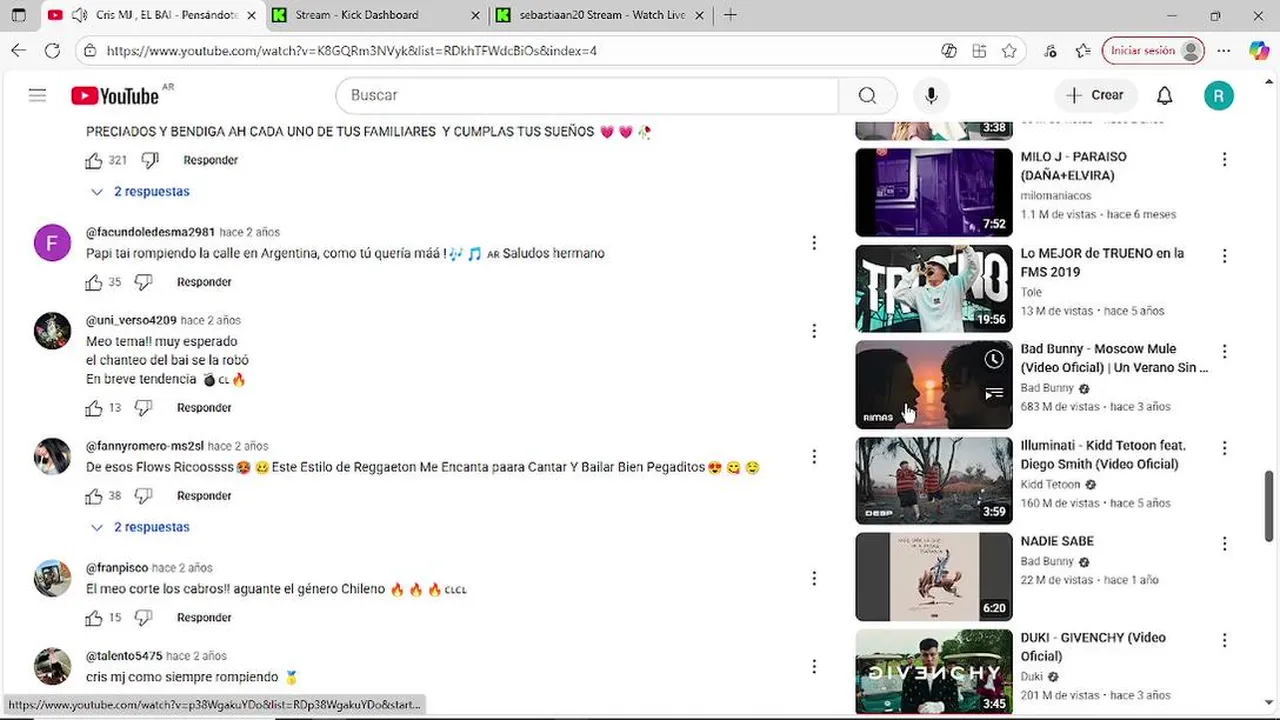Open DUKI - GIVENCHY video thumbnail
This screenshot has height=720, width=1280.
(x=934, y=672)
